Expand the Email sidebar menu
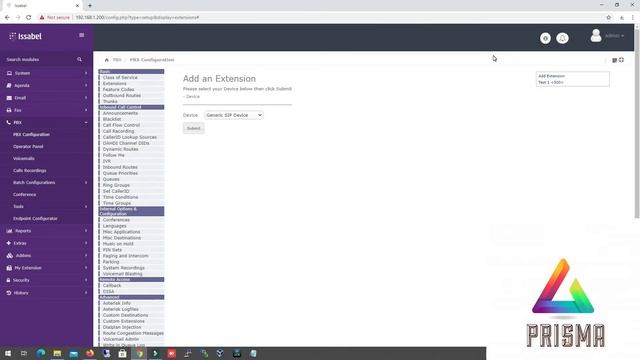This screenshot has height=360, width=640. (47, 98)
